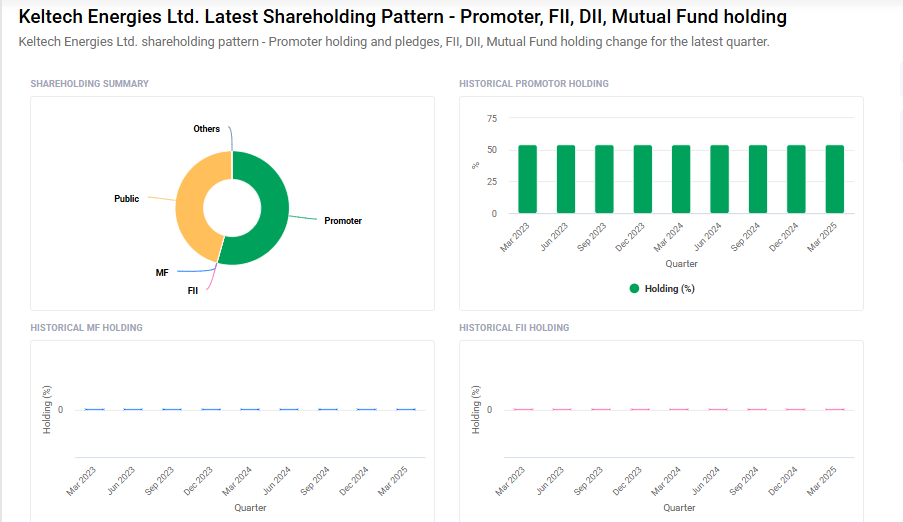Click Dec 2024 label on FII chart axis
Viewport: 903px width, 522px height.
coord(783,481)
